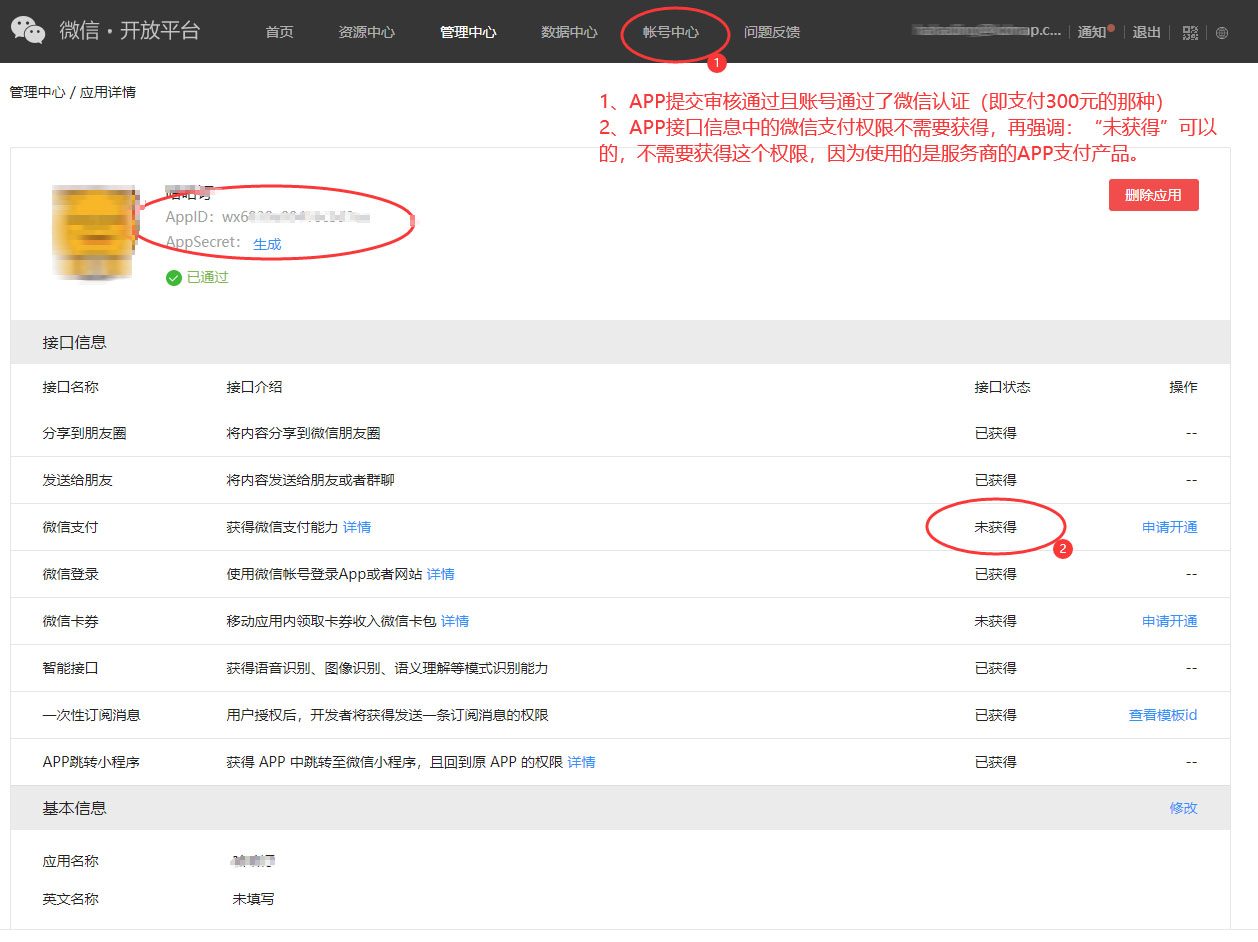Click the globe language icon
The width and height of the screenshot is (1258, 942).
pos(1222,32)
